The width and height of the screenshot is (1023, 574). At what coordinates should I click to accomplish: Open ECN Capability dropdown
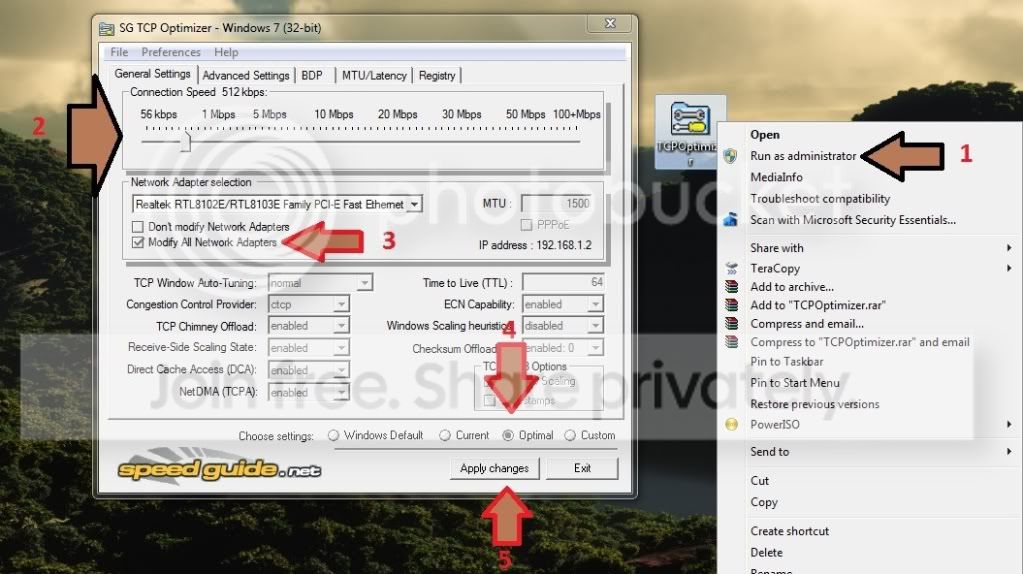tap(595, 305)
